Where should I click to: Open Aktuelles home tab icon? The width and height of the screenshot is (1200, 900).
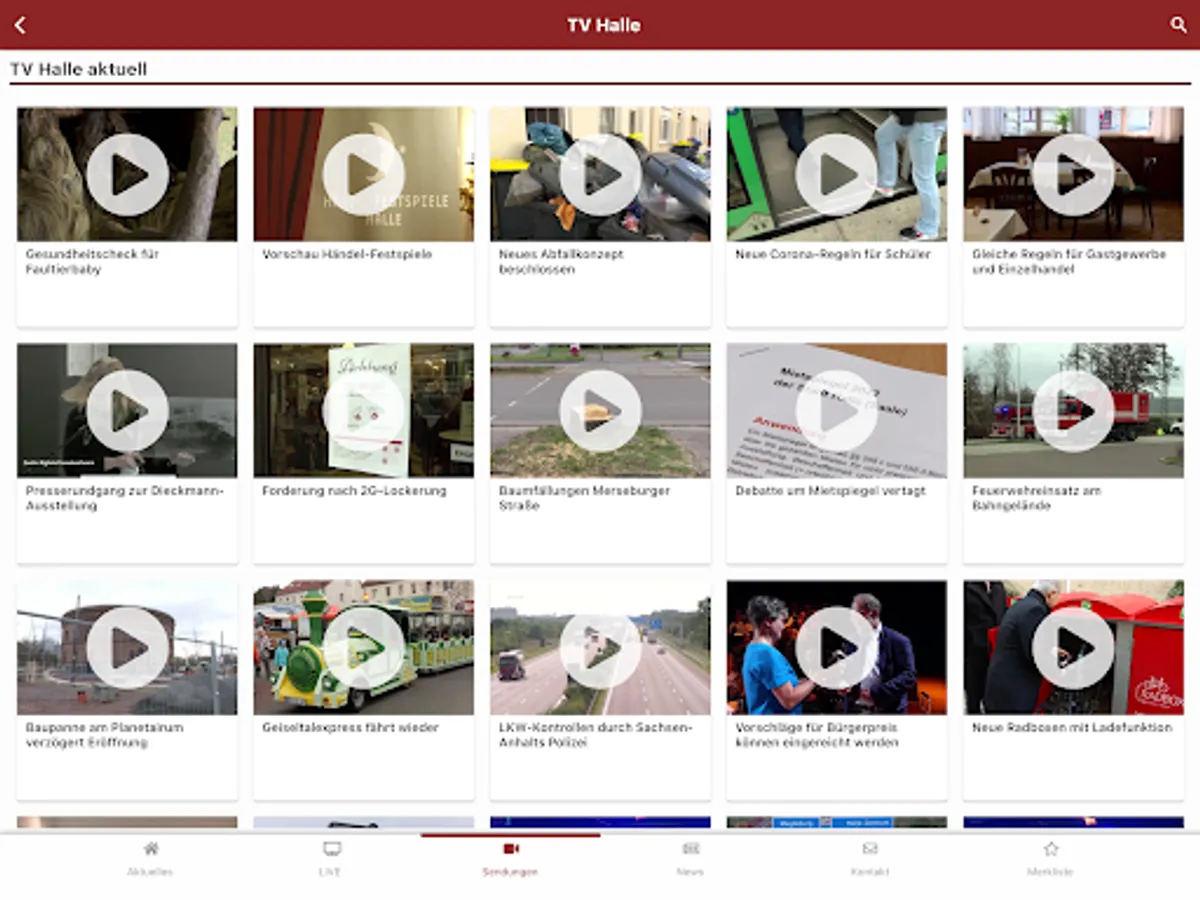pos(150,849)
